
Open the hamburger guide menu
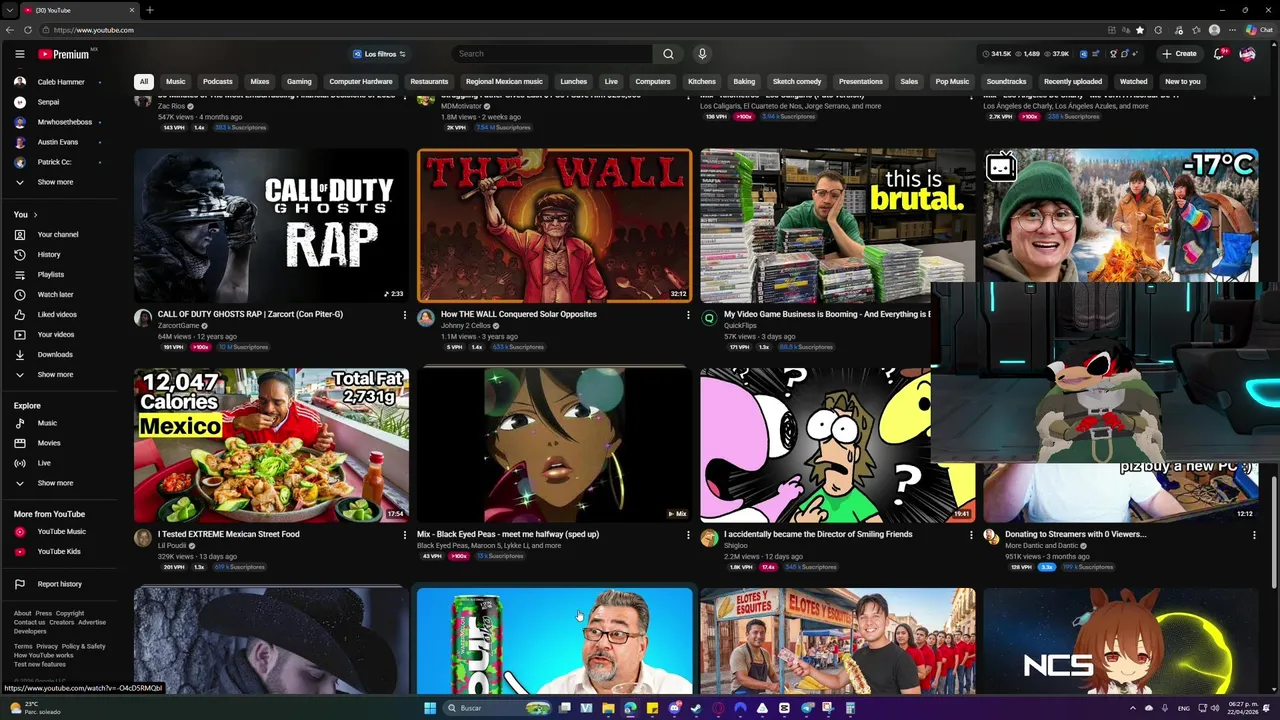click(19, 54)
